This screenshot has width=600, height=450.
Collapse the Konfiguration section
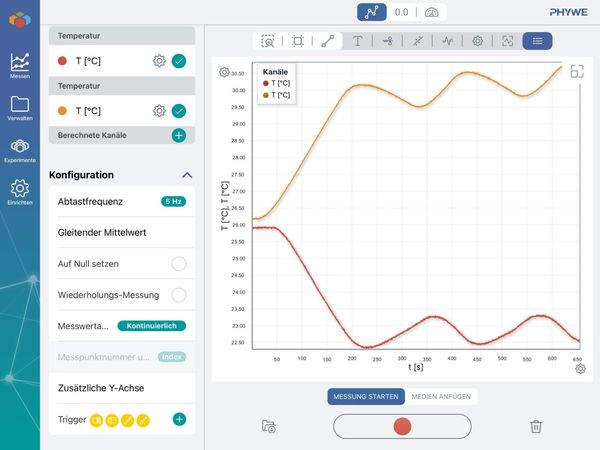click(x=187, y=175)
